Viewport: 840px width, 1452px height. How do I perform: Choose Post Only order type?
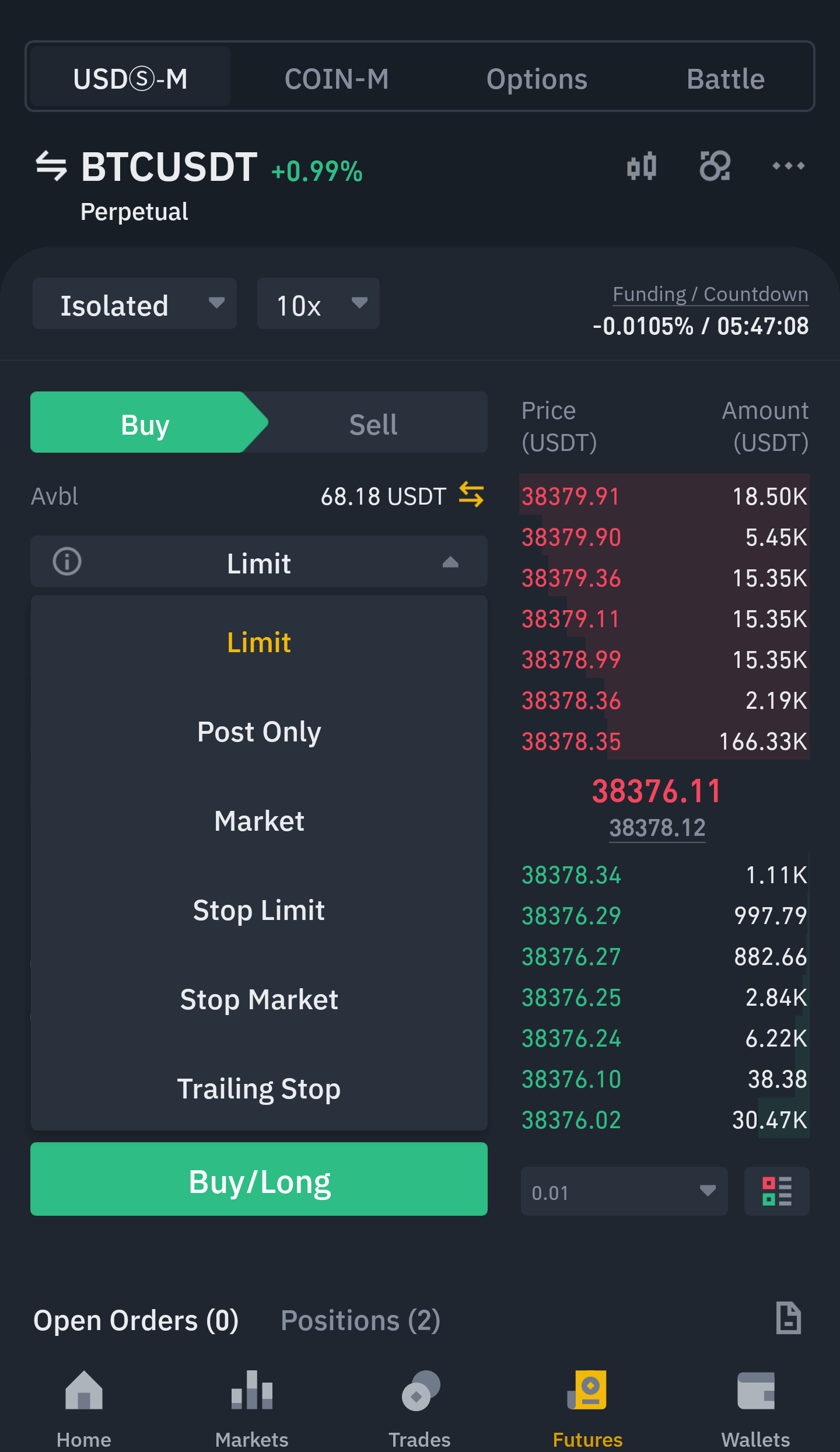click(259, 732)
